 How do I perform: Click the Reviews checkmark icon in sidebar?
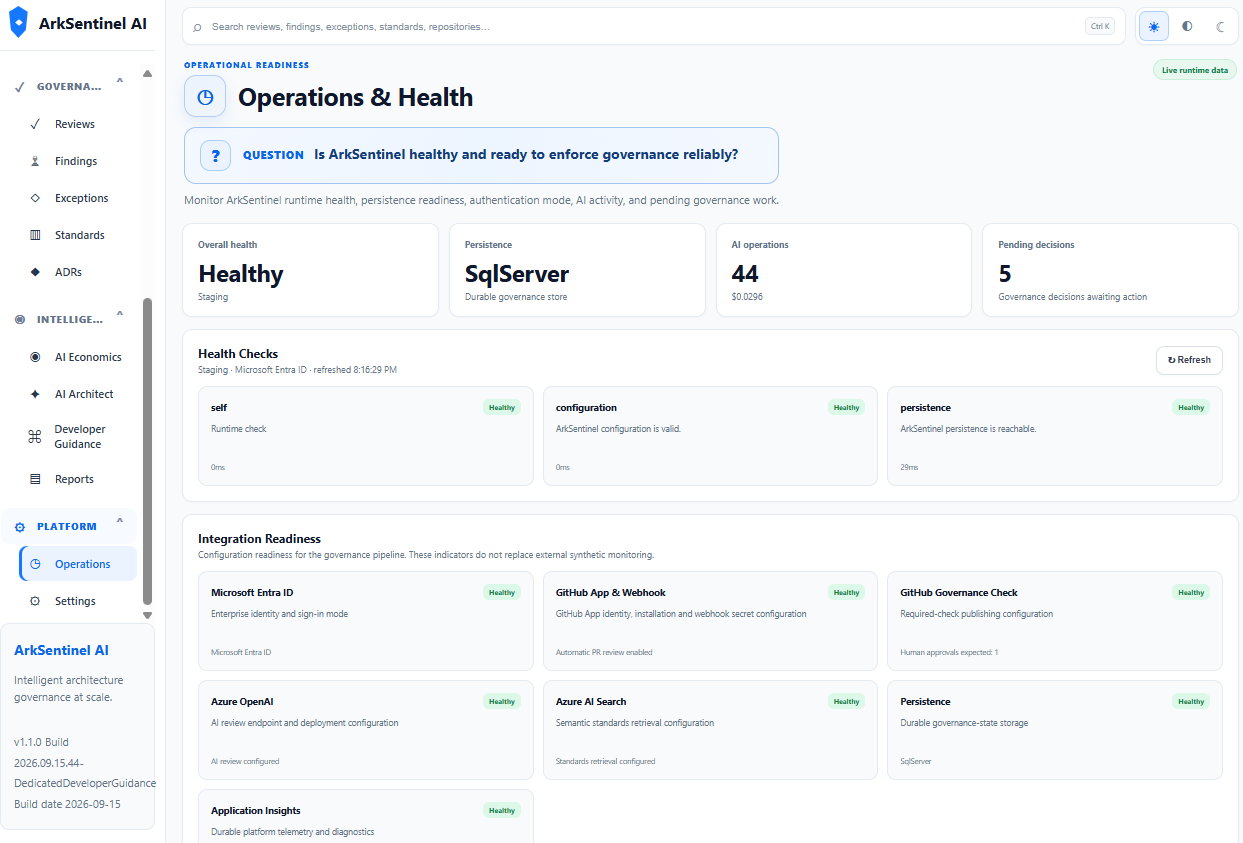point(35,124)
